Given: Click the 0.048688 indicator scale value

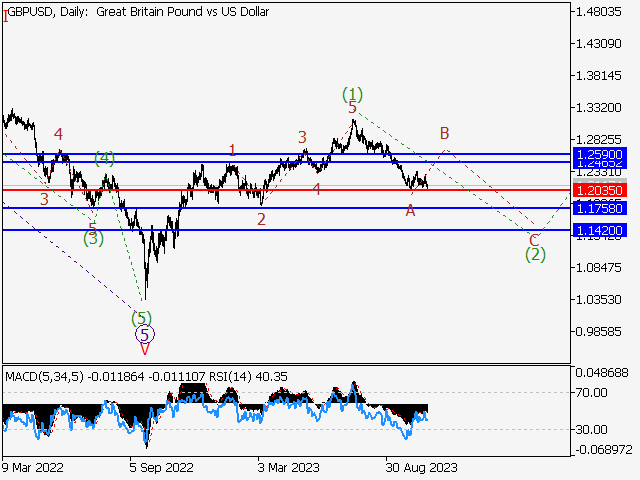Looking at the screenshot, I should (602, 373).
